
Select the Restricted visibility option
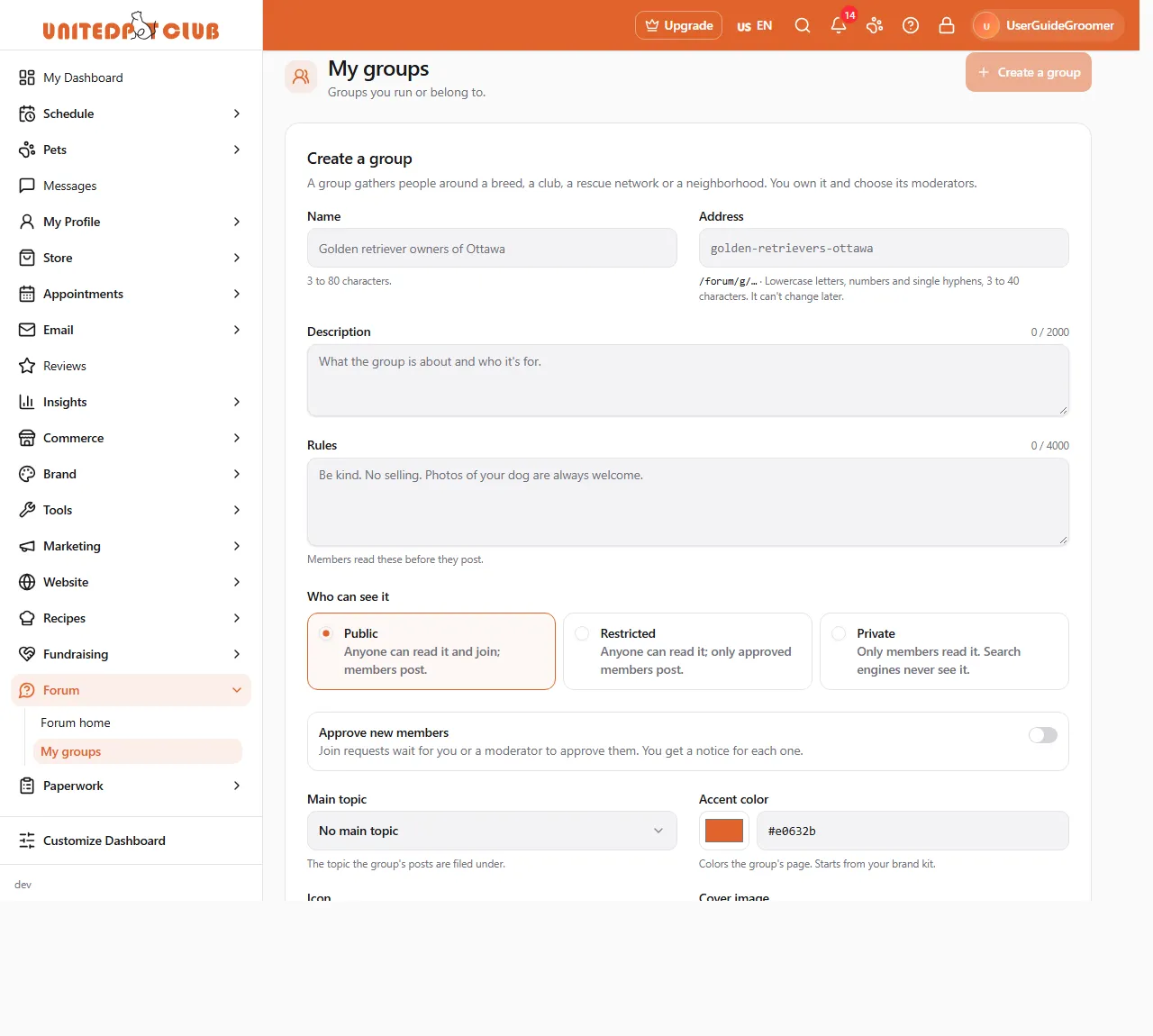(x=687, y=651)
